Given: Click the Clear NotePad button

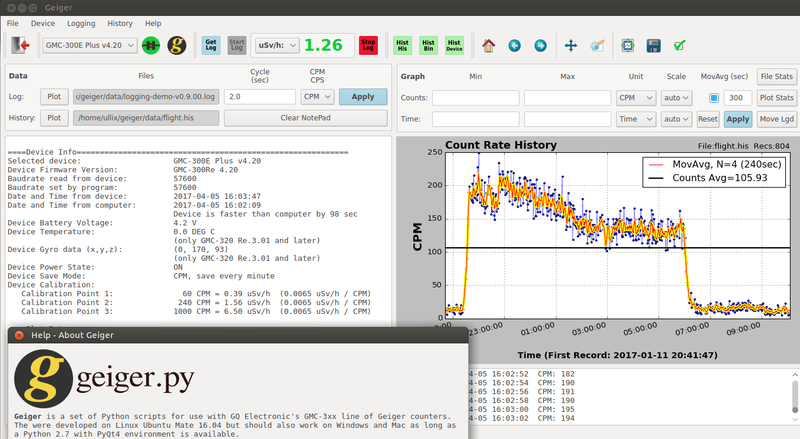Looking at the screenshot, I should (305, 118).
